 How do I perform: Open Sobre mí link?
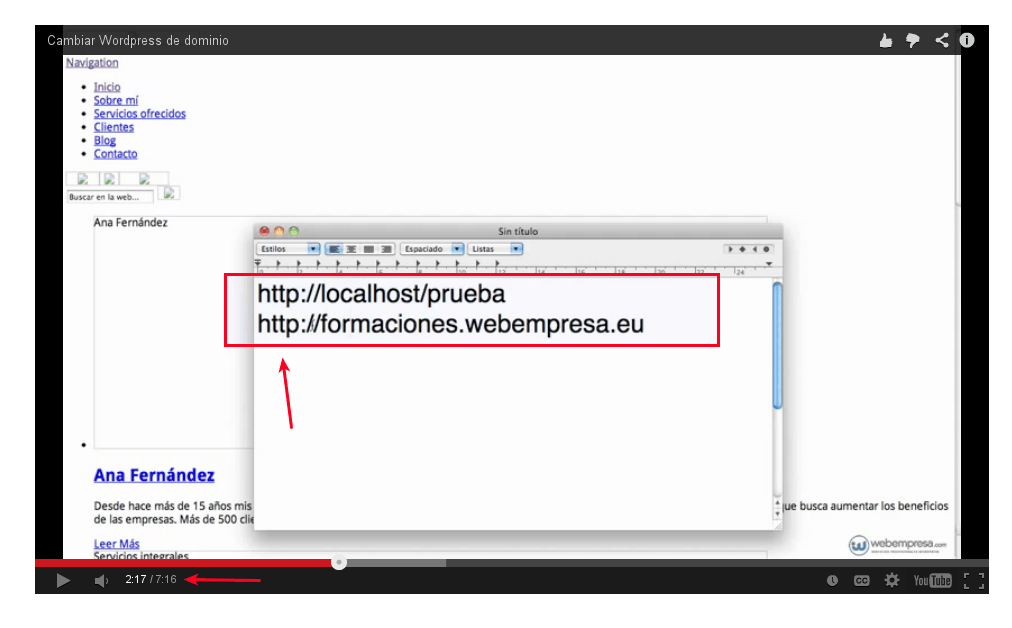click(x=116, y=101)
